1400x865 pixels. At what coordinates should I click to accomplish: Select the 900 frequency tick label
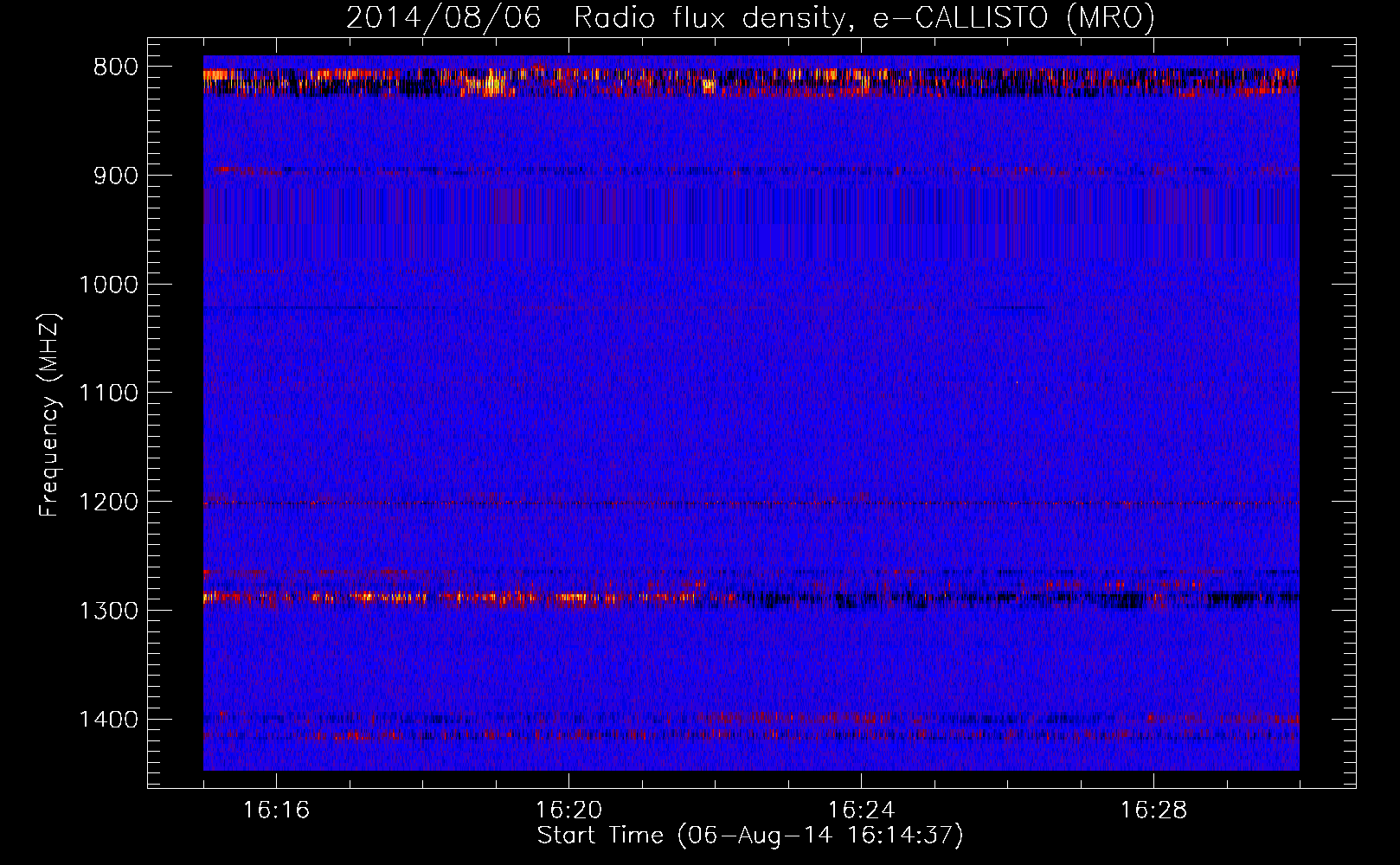click(x=116, y=176)
